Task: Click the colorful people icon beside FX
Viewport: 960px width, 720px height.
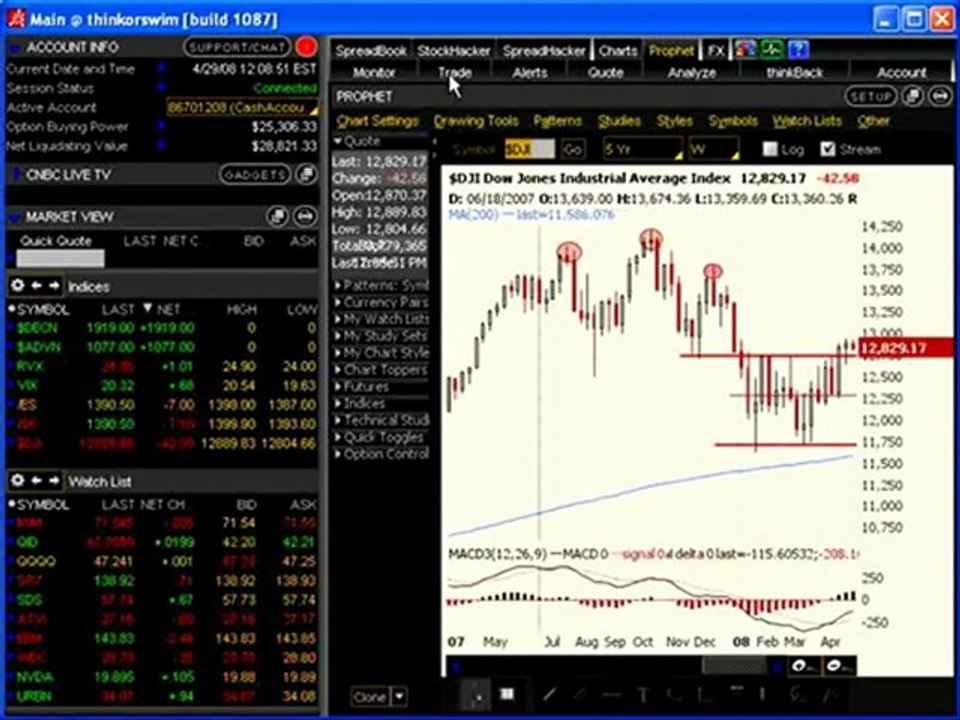Action: point(745,50)
